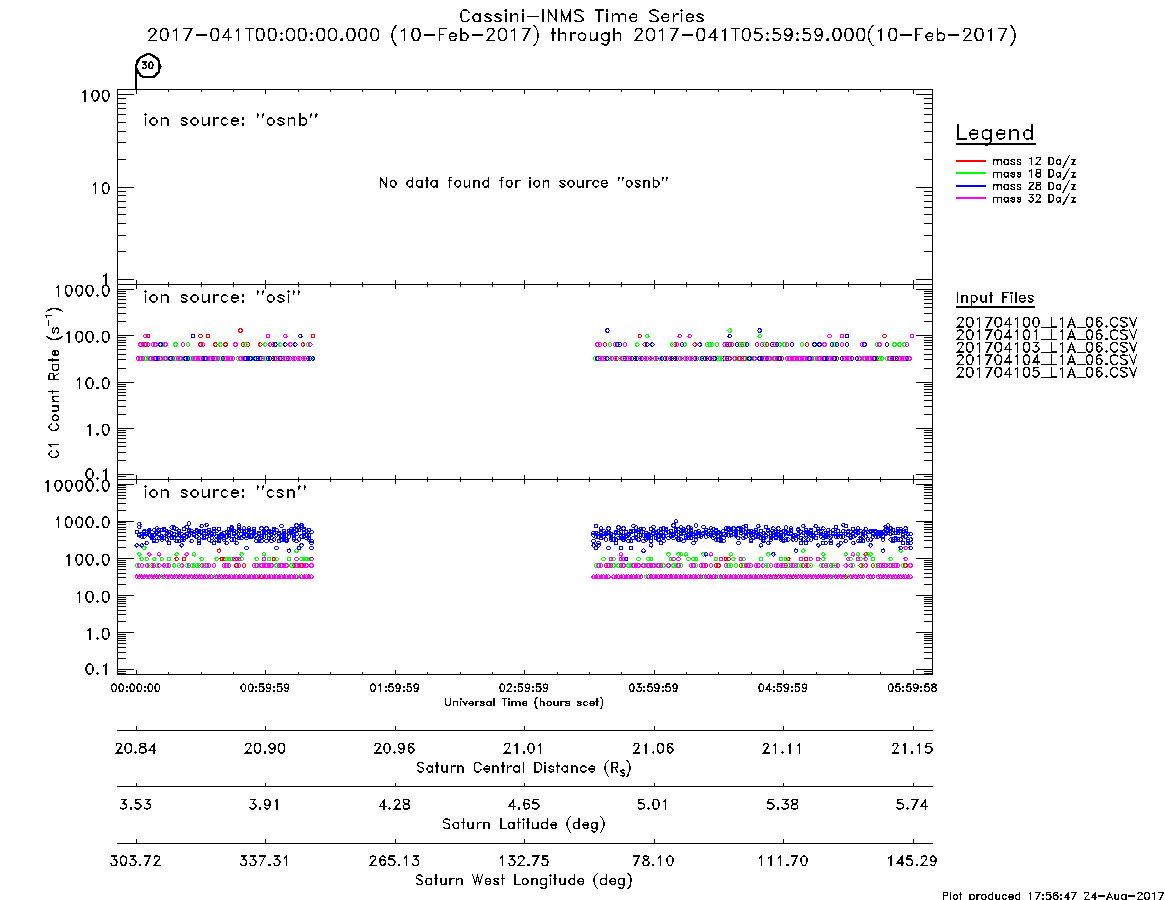Select file 201704103_L1A_06.CSV

tap(1046, 348)
